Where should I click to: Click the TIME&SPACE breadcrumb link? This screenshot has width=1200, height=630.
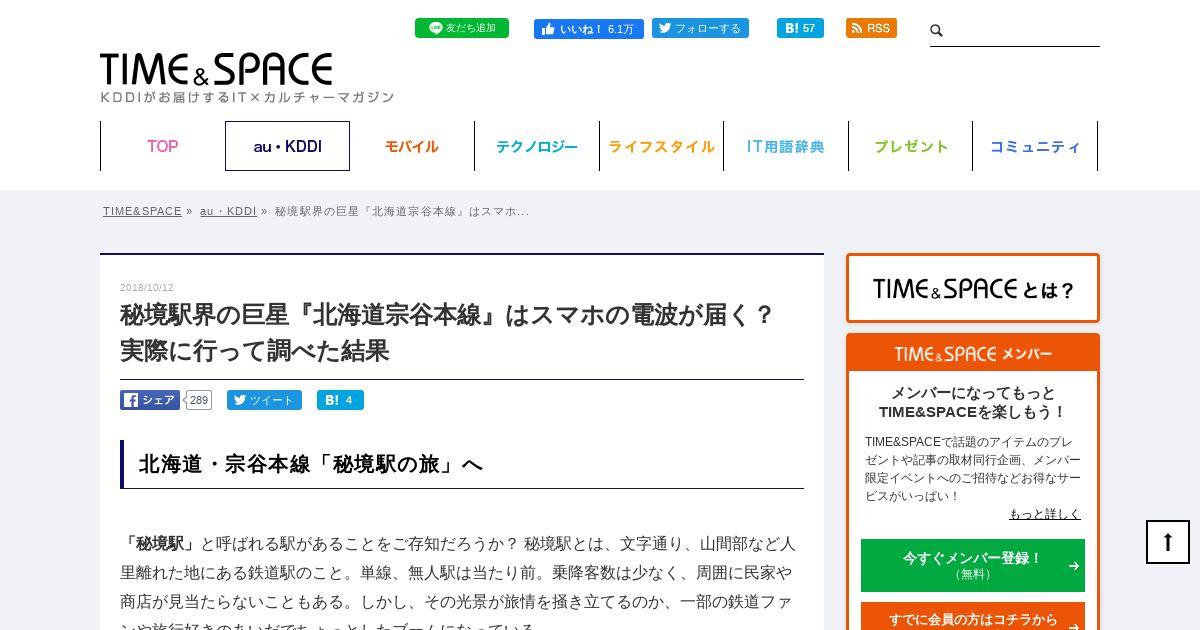point(142,211)
